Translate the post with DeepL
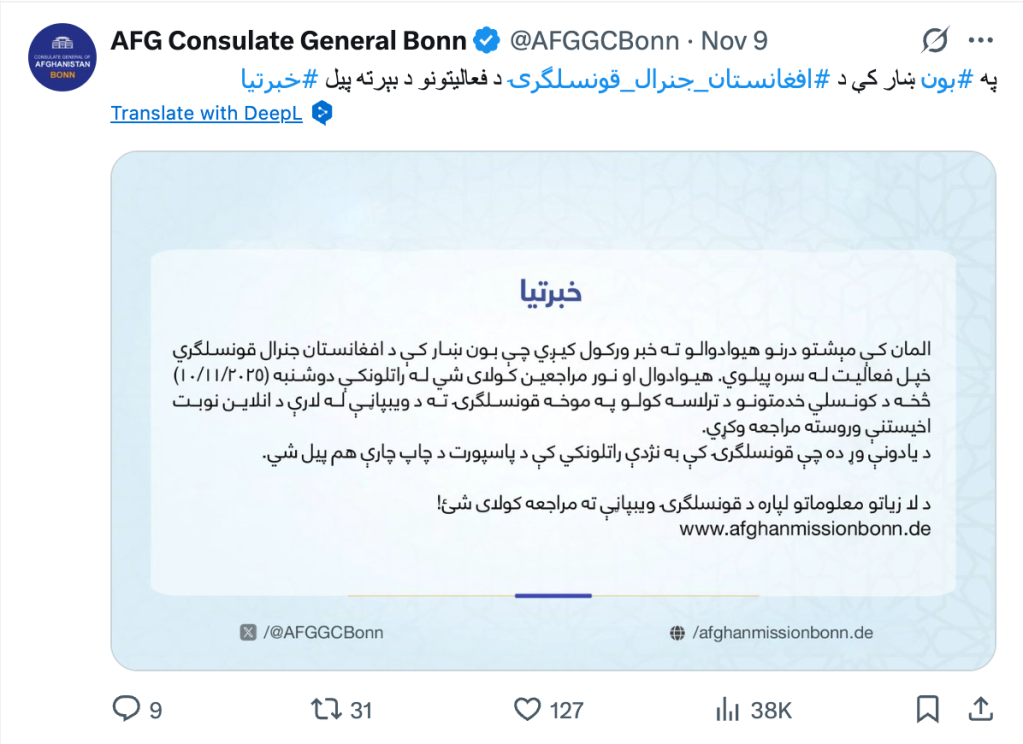The height and width of the screenshot is (744, 1023). point(203,113)
